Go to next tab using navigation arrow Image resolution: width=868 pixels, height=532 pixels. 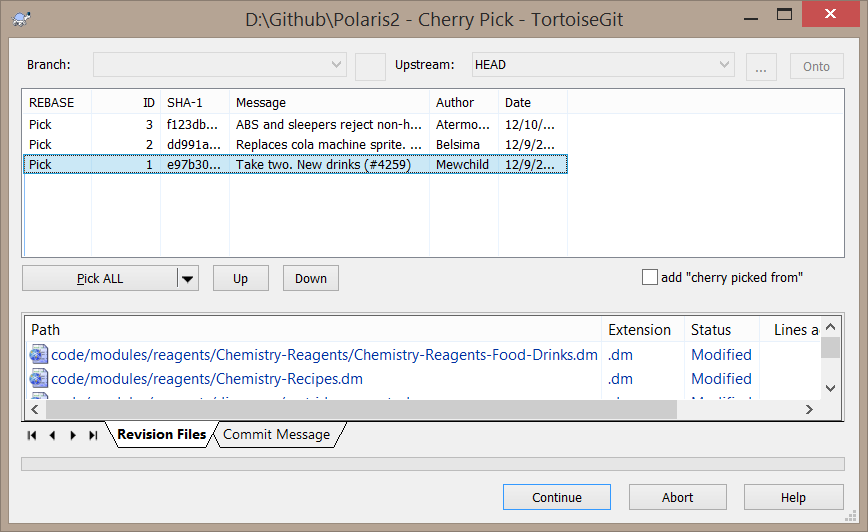[x=73, y=435]
